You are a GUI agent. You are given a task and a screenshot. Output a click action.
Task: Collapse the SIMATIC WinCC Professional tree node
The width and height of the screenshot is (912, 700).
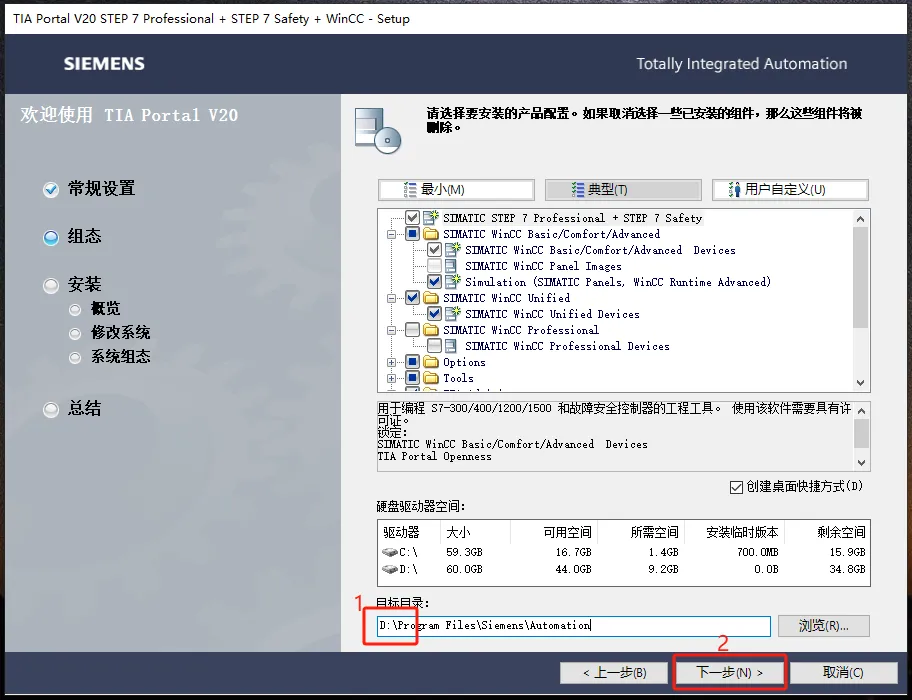391,330
